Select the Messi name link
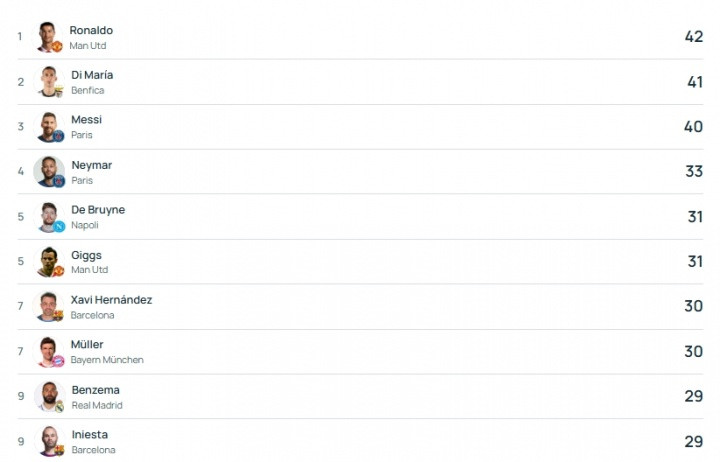The width and height of the screenshot is (720, 462). pyautogui.click(x=86, y=120)
